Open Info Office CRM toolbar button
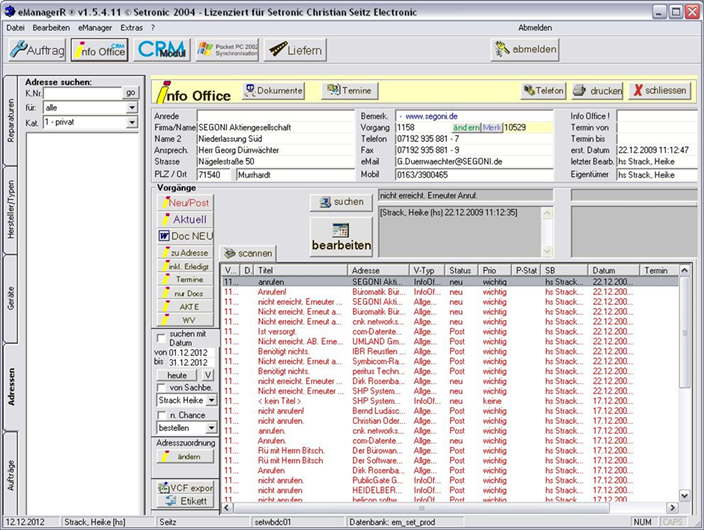The height and width of the screenshot is (530, 705). click(x=99, y=49)
